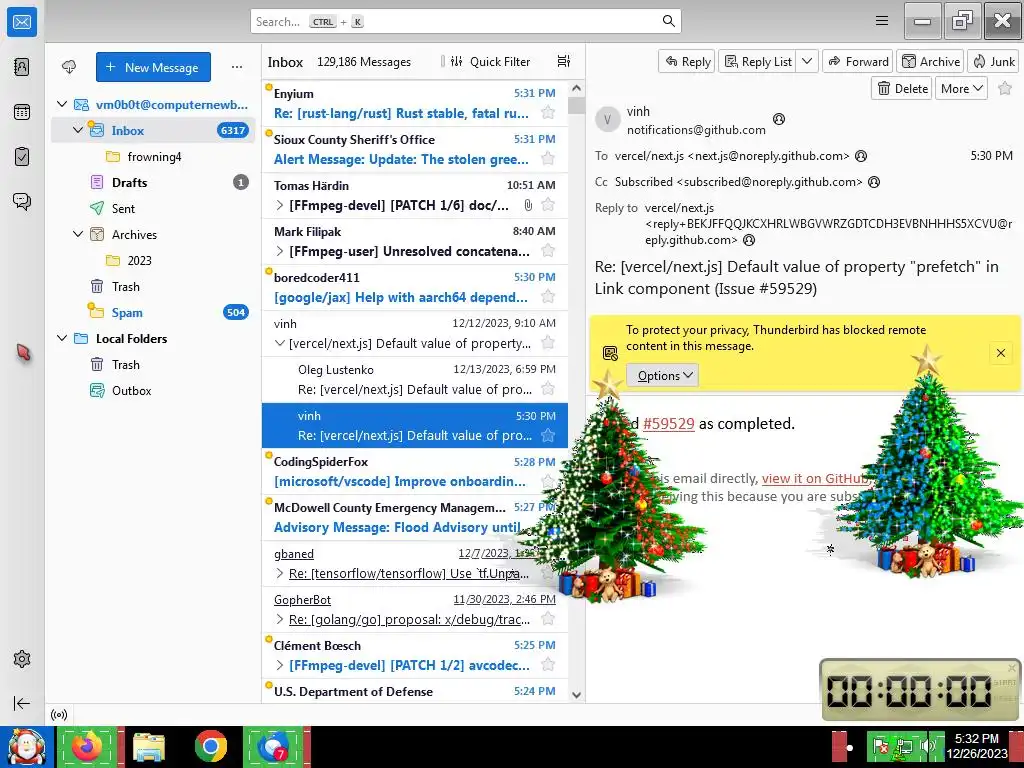
Task: Toggle star in message header pane
Action: point(1005,88)
